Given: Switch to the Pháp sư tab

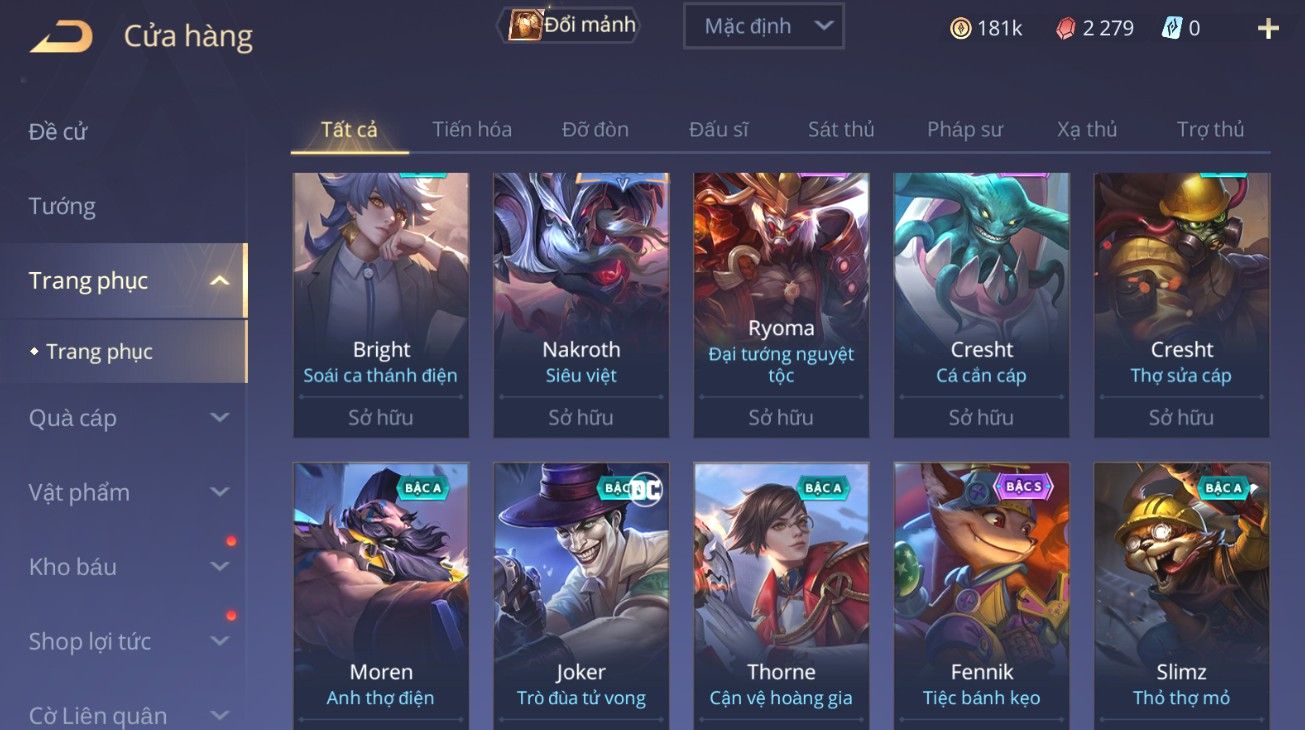Looking at the screenshot, I should point(964,129).
